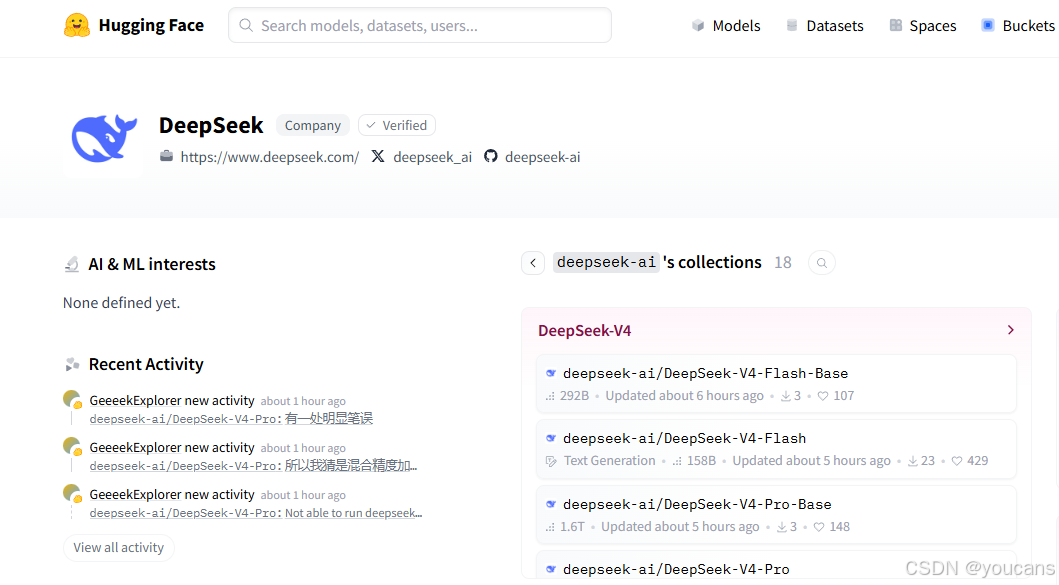Viewport: 1059px width, 585px height.
Task: Click the 1.6T parameter size text
Action: [572, 527]
